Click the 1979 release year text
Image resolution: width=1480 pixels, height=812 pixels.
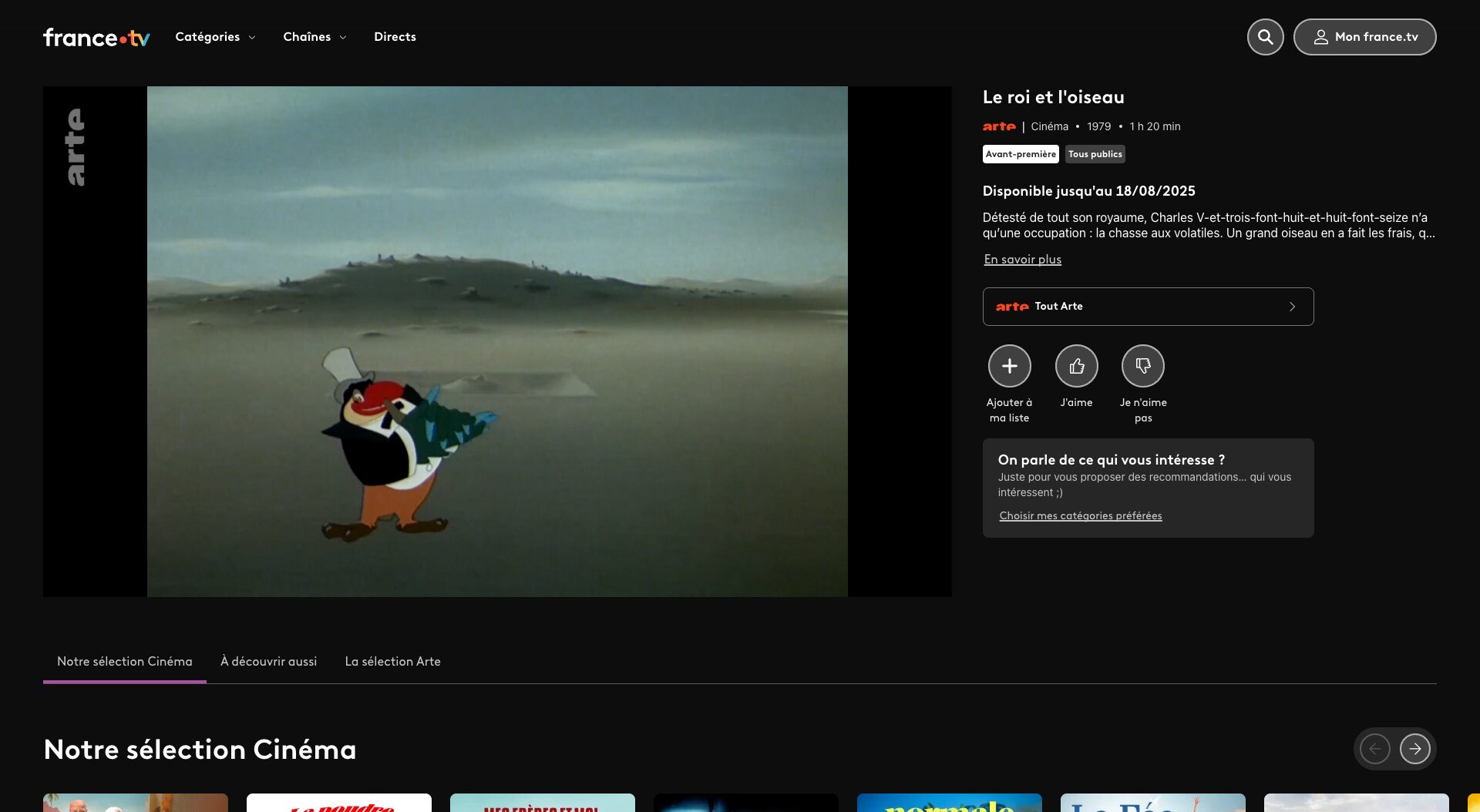tap(1098, 126)
